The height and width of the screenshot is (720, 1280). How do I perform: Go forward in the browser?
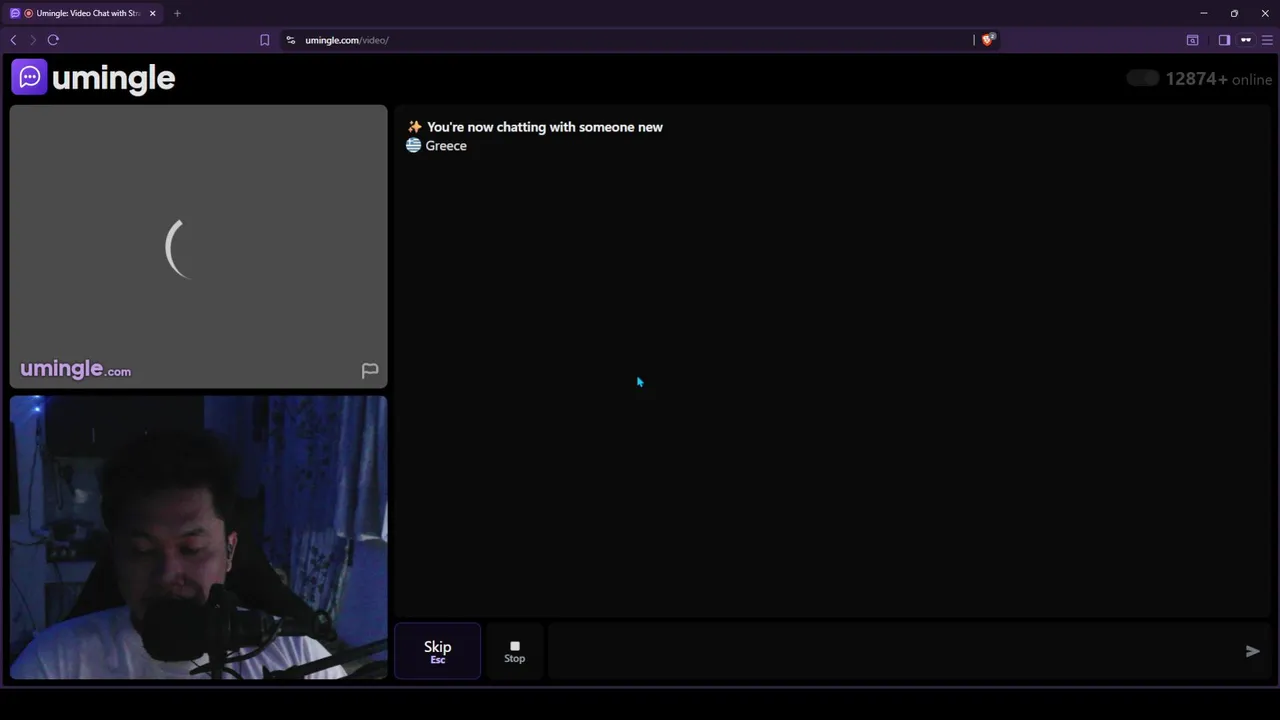coord(33,40)
